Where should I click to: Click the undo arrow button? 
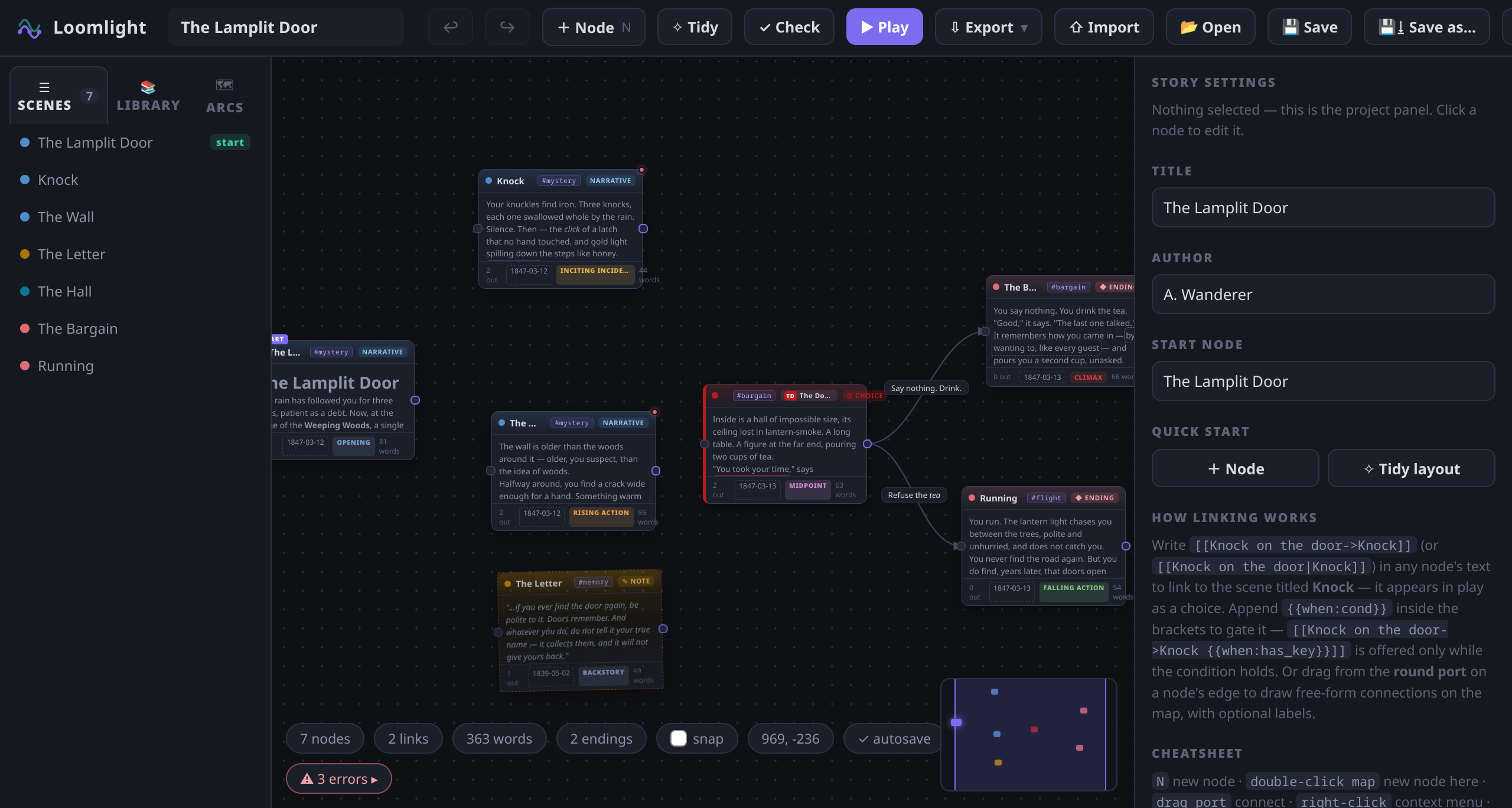point(450,27)
